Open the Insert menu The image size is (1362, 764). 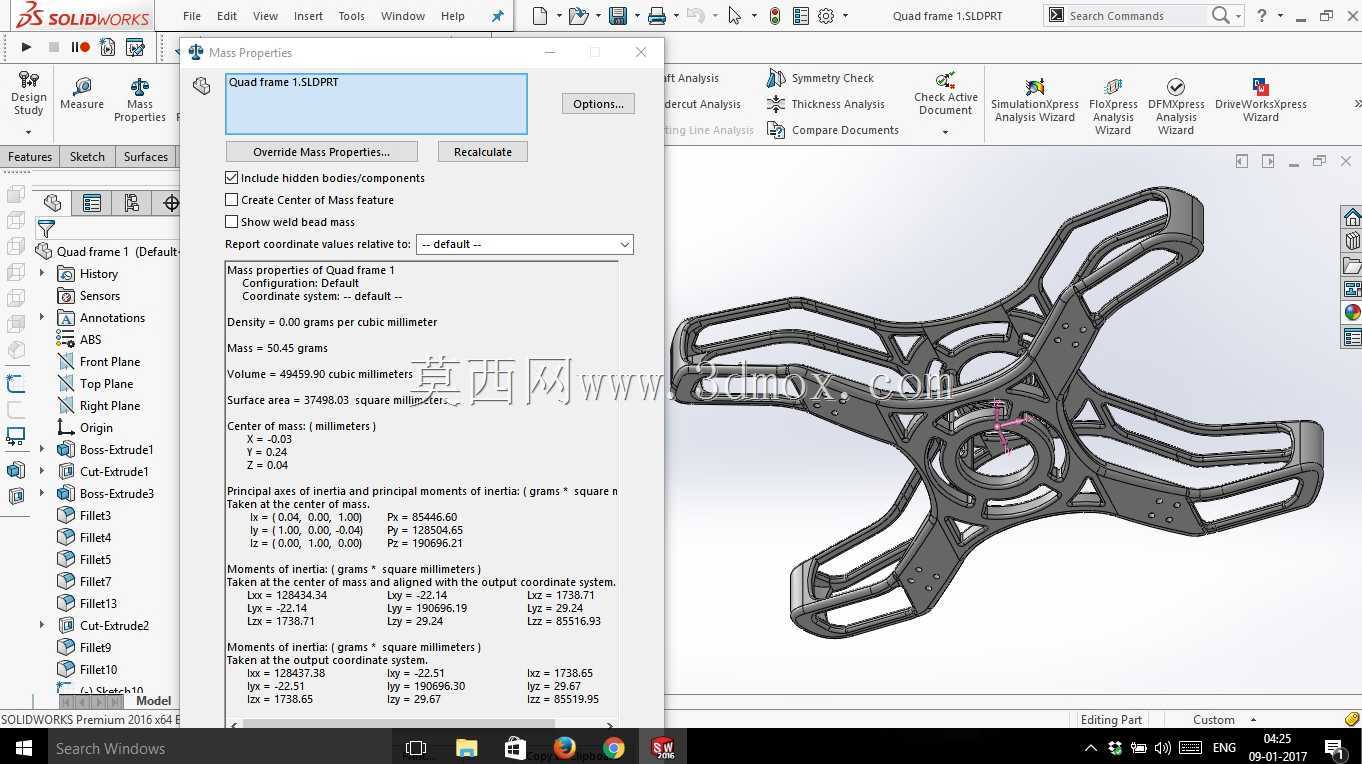point(308,16)
